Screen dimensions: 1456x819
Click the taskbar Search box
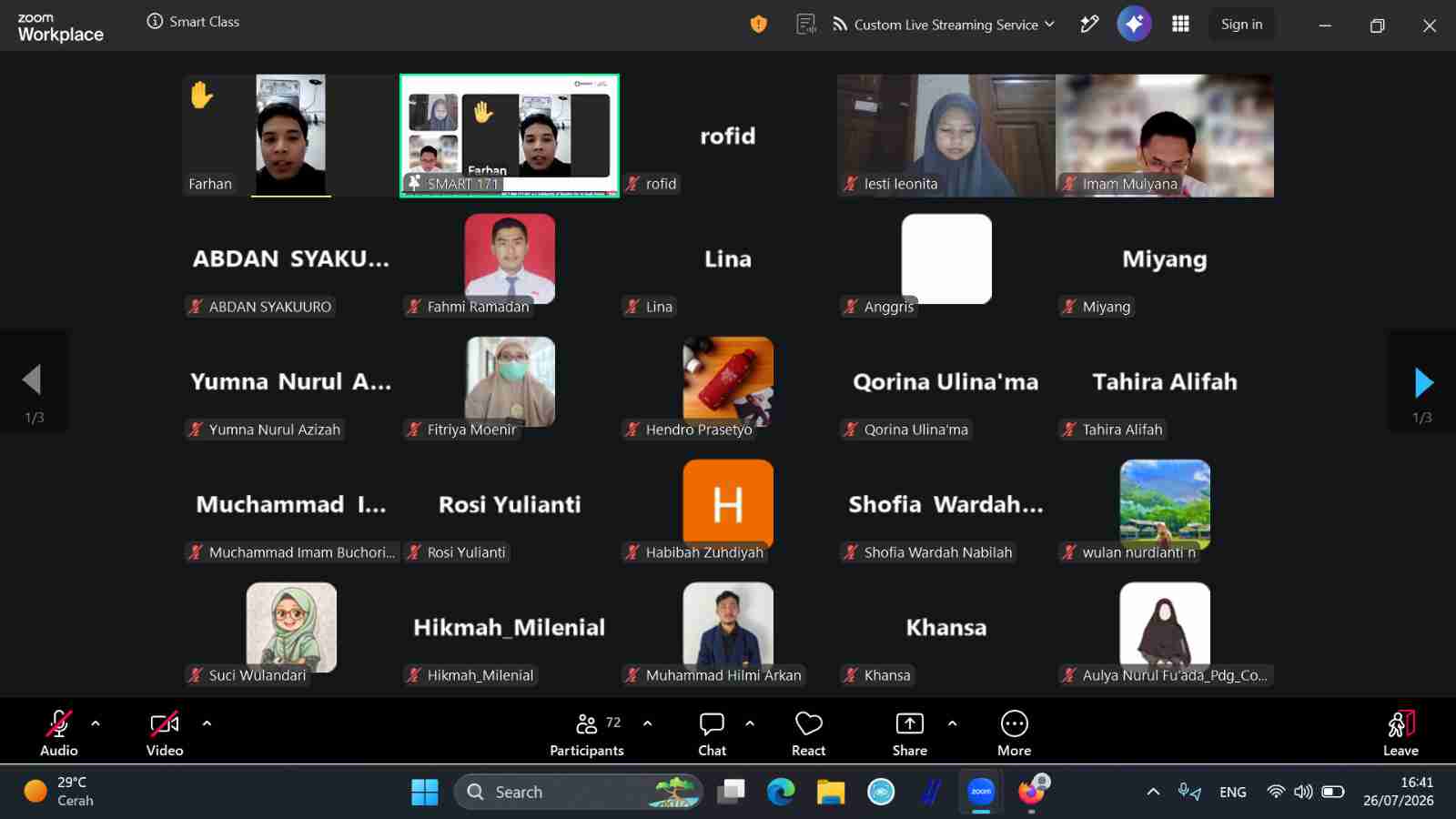(579, 792)
